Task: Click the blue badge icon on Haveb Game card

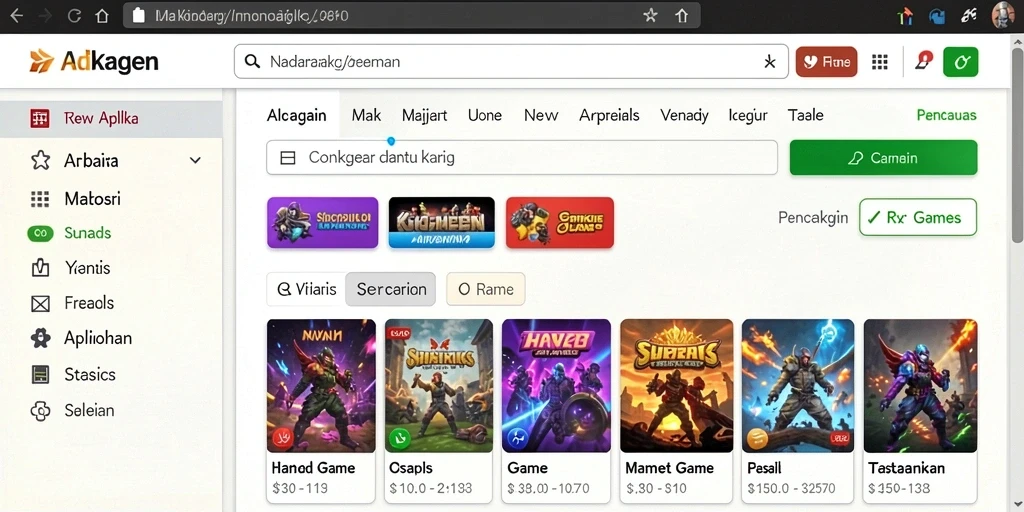Action: pos(517,438)
